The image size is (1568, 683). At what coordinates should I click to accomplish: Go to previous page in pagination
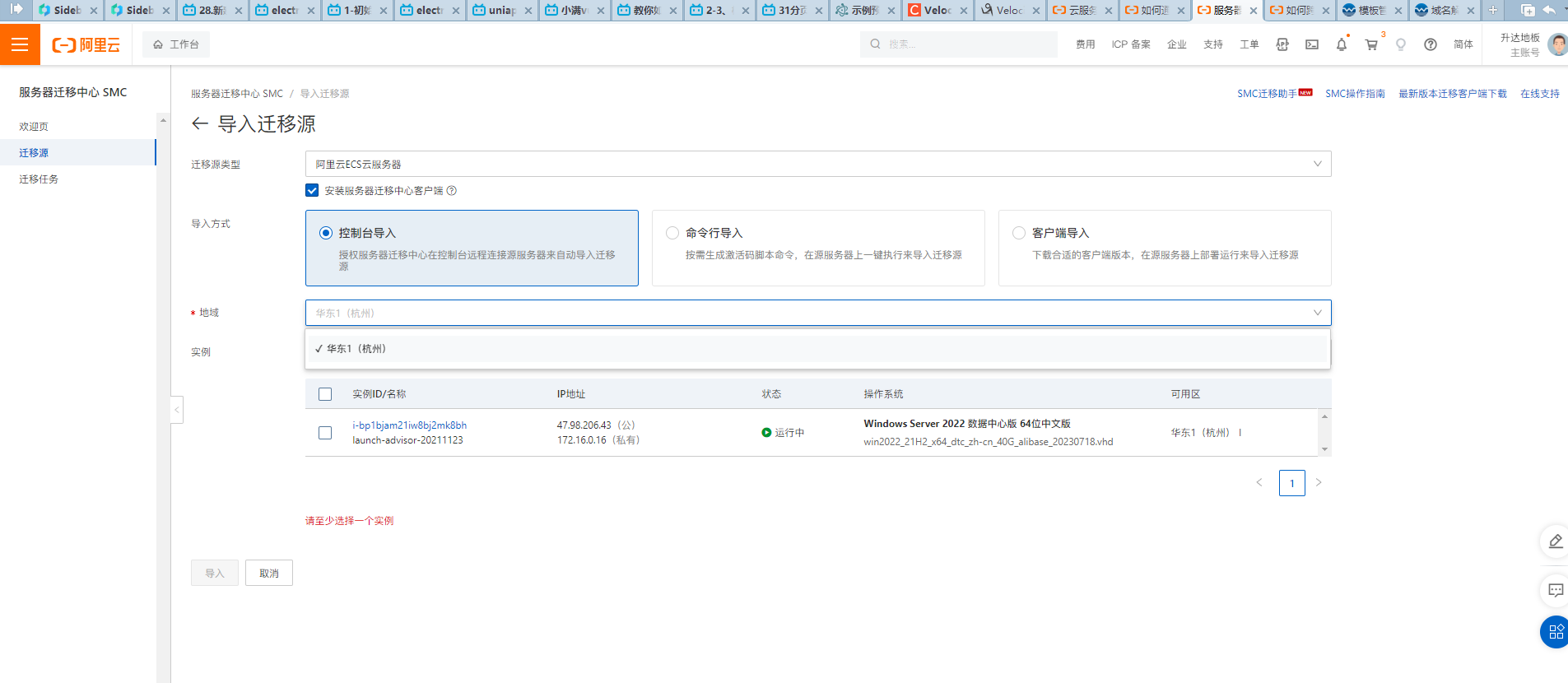[1259, 483]
